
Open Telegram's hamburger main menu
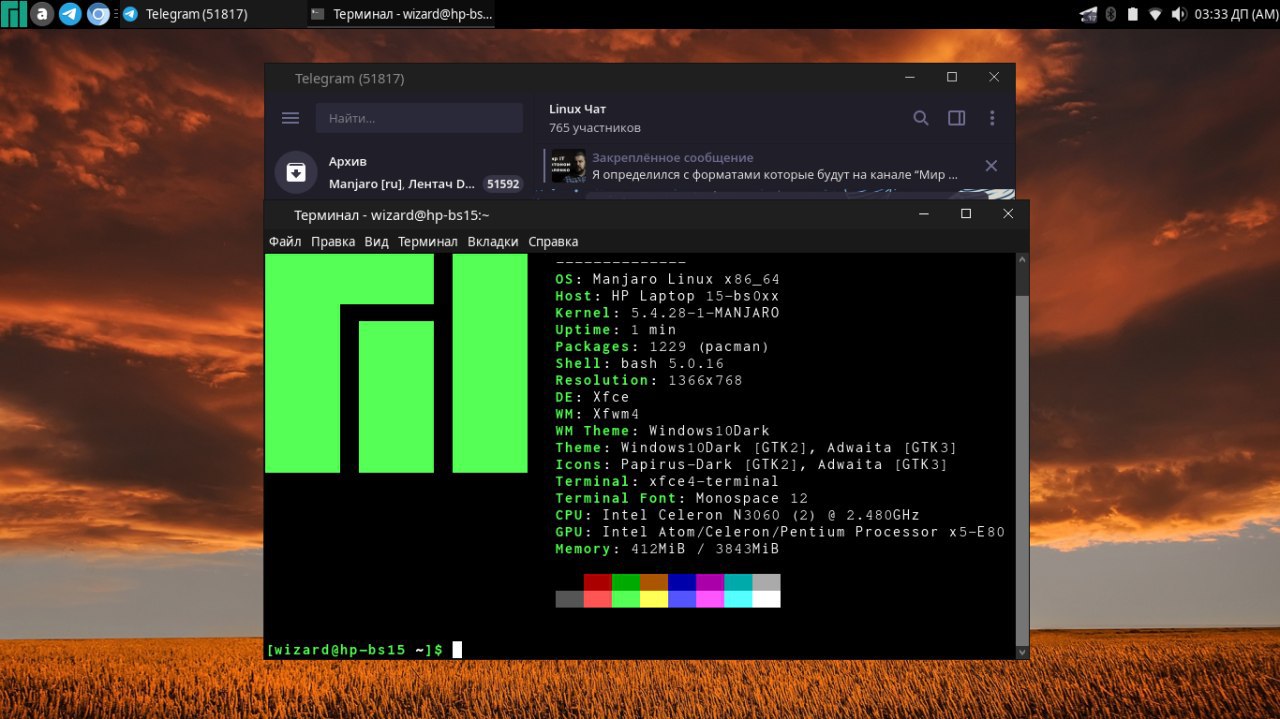[291, 118]
